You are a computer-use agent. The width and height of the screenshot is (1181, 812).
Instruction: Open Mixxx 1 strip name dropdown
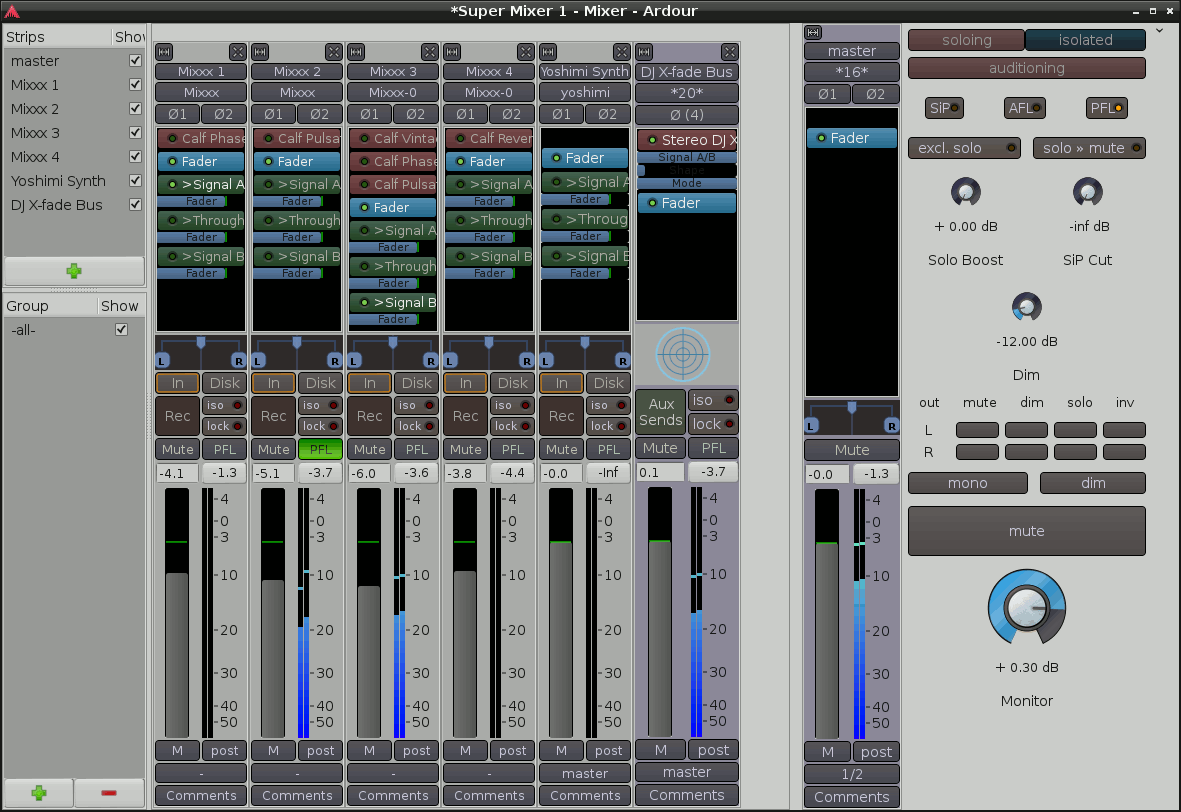(201, 72)
